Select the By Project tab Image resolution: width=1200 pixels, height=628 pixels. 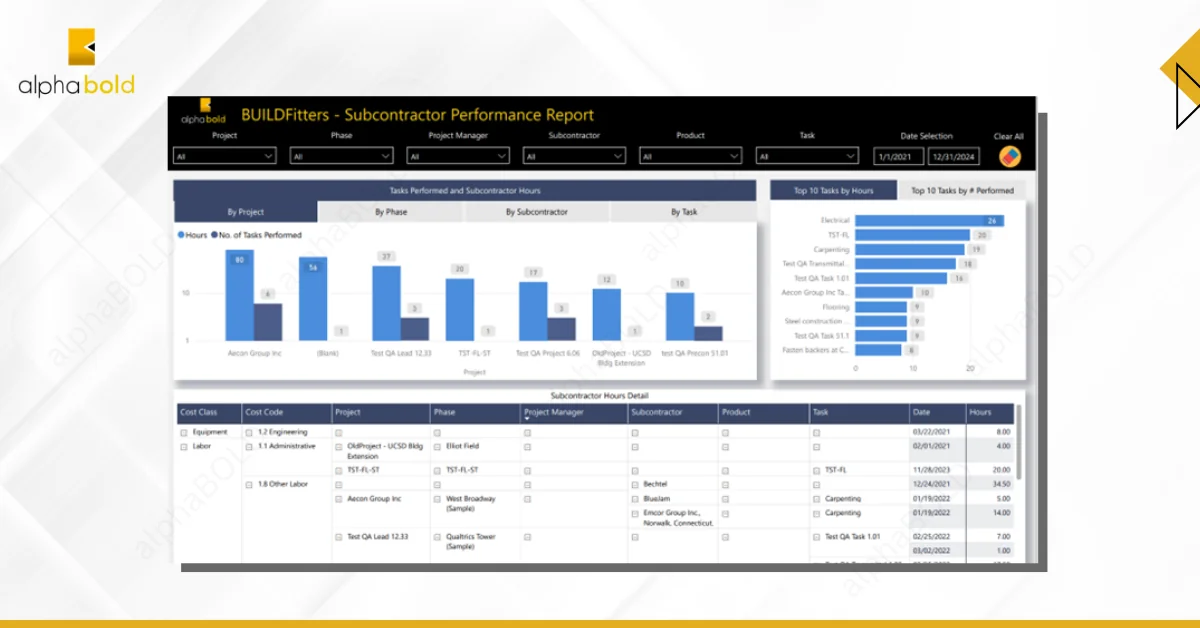point(246,212)
